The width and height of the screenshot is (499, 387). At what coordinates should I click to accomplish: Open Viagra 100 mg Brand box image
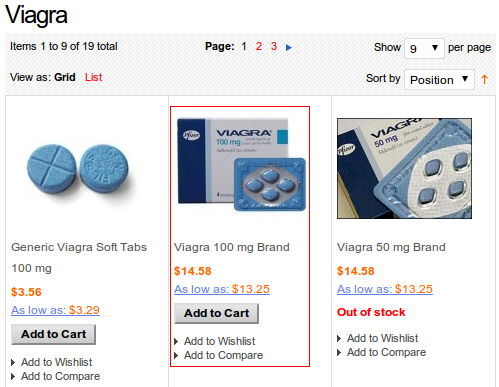241,165
